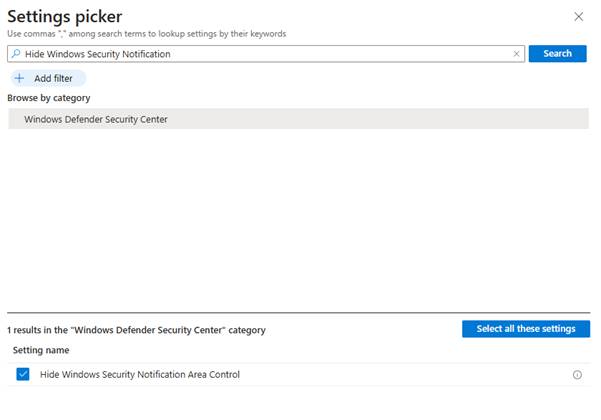Click the Browse by category heading

[x=48, y=98]
